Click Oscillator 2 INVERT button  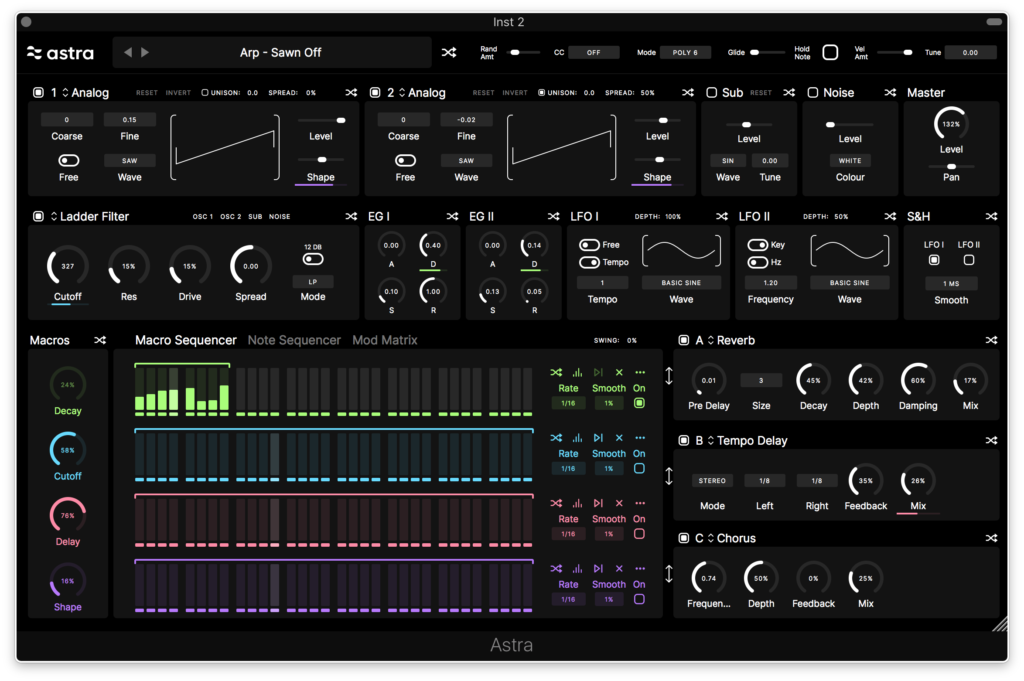pyautogui.click(x=515, y=93)
